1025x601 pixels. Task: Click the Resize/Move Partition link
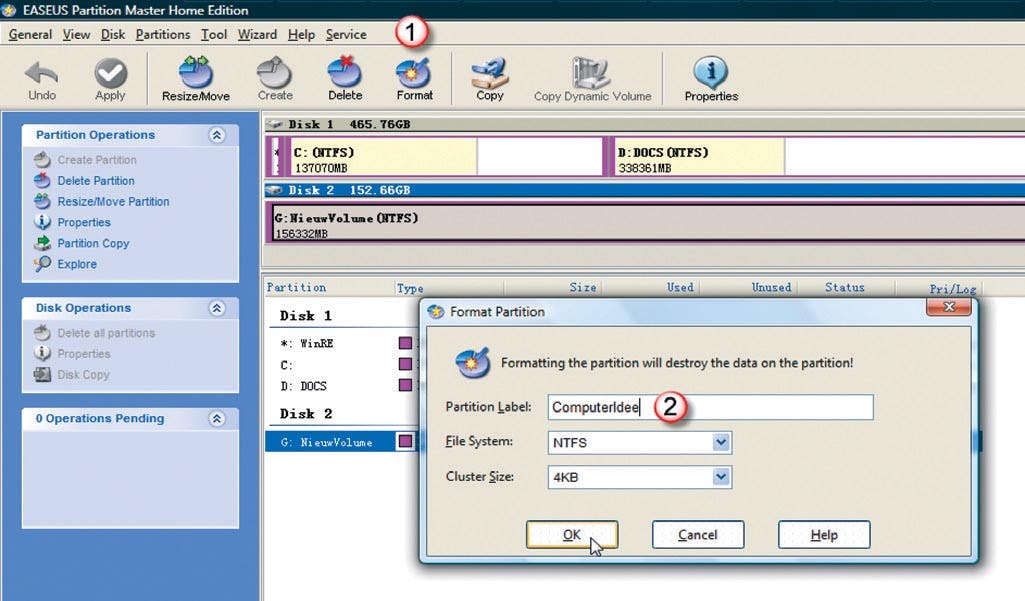[113, 201]
